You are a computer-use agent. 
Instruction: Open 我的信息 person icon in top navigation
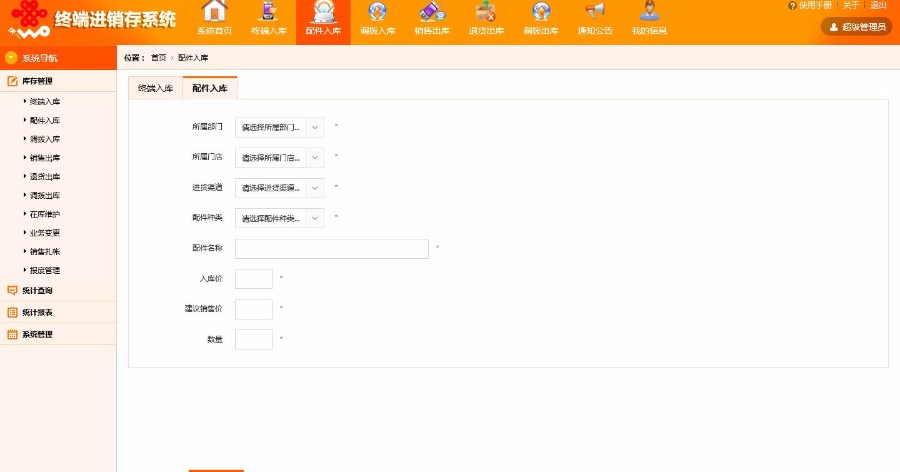(x=649, y=11)
